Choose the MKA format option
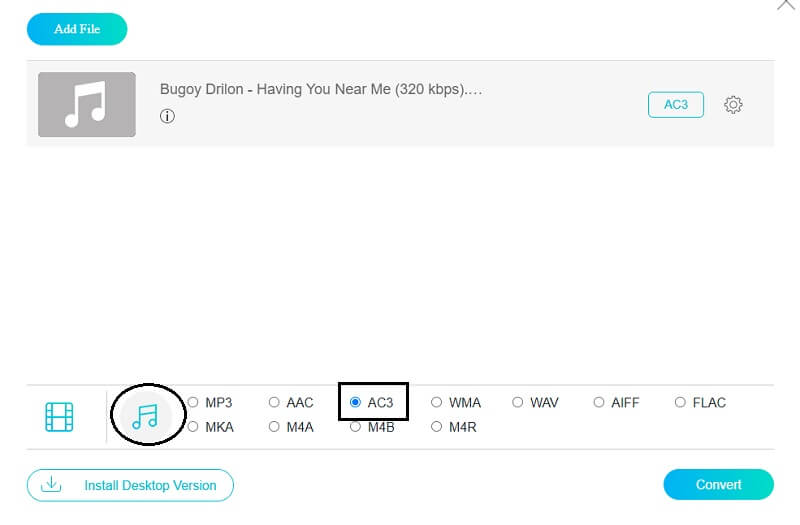The image size is (800, 525). [x=193, y=427]
